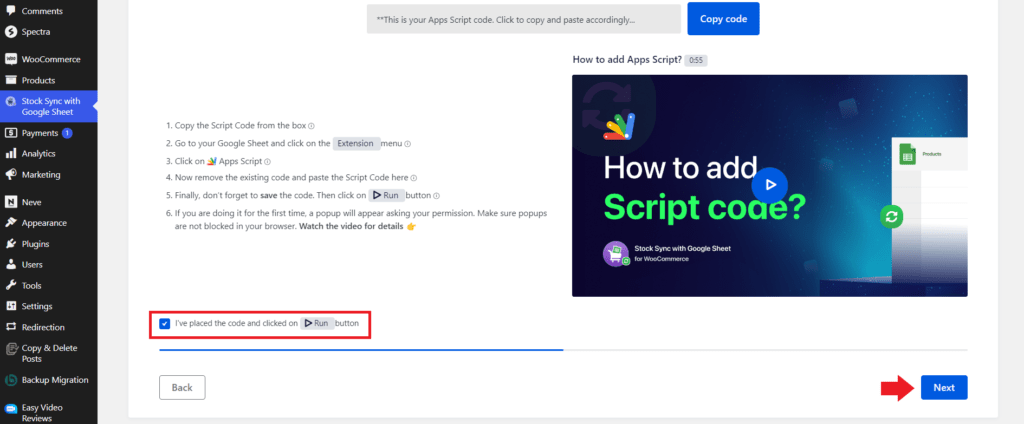Click the setup progress bar
Image resolution: width=1024 pixels, height=424 pixels.
coord(563,350)
